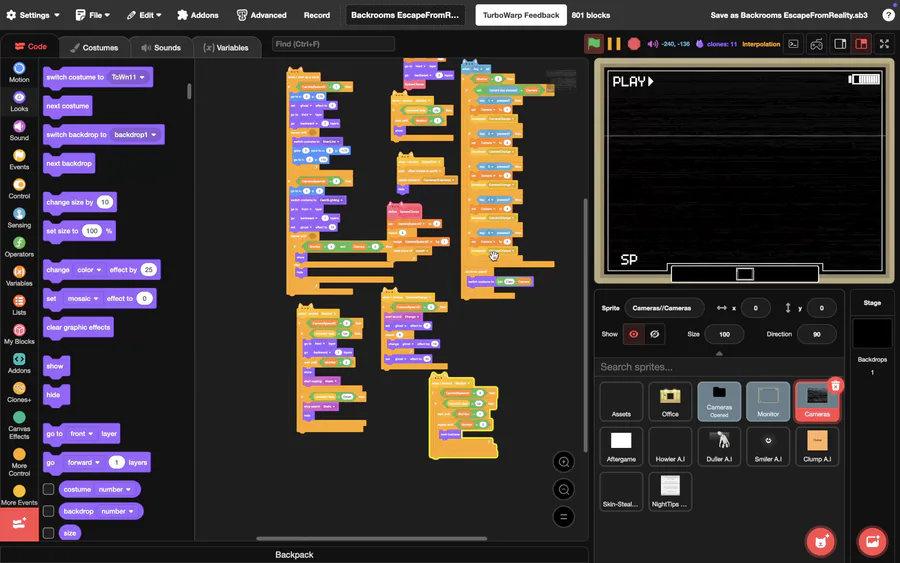Collapse the sprite info panel arrow
Screen dimensions: 900x563
tap(719, 354)
